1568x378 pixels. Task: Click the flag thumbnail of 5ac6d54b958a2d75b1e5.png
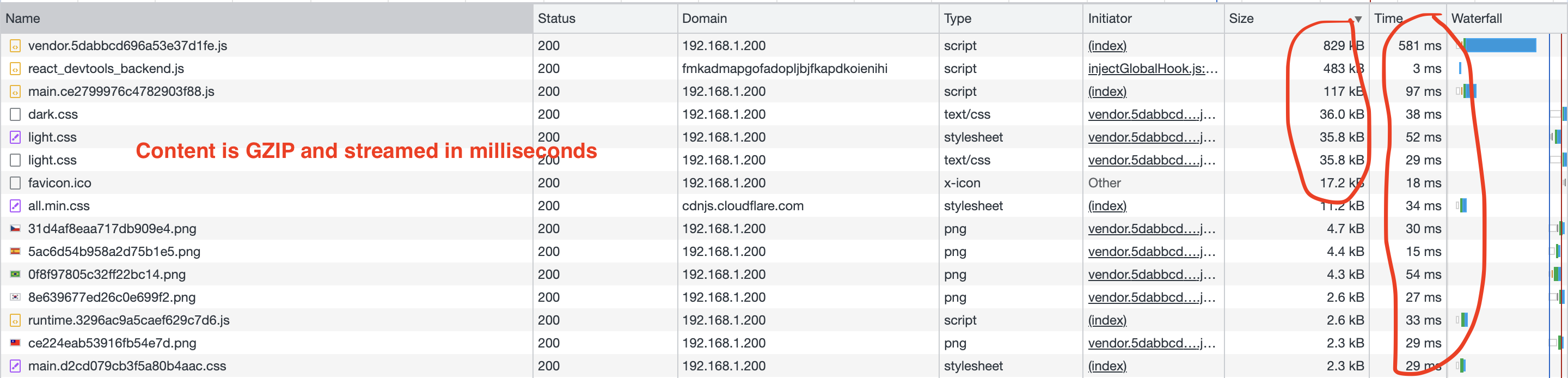click(x=15, y=252)
